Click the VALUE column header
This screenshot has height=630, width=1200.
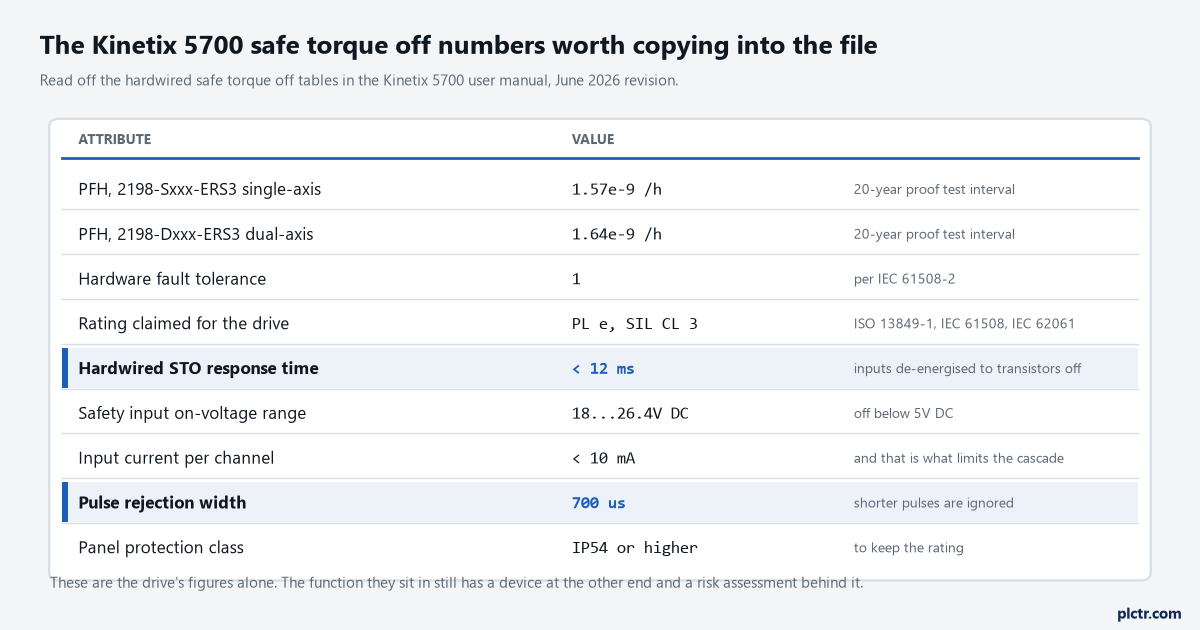click(x=593, y=139)
